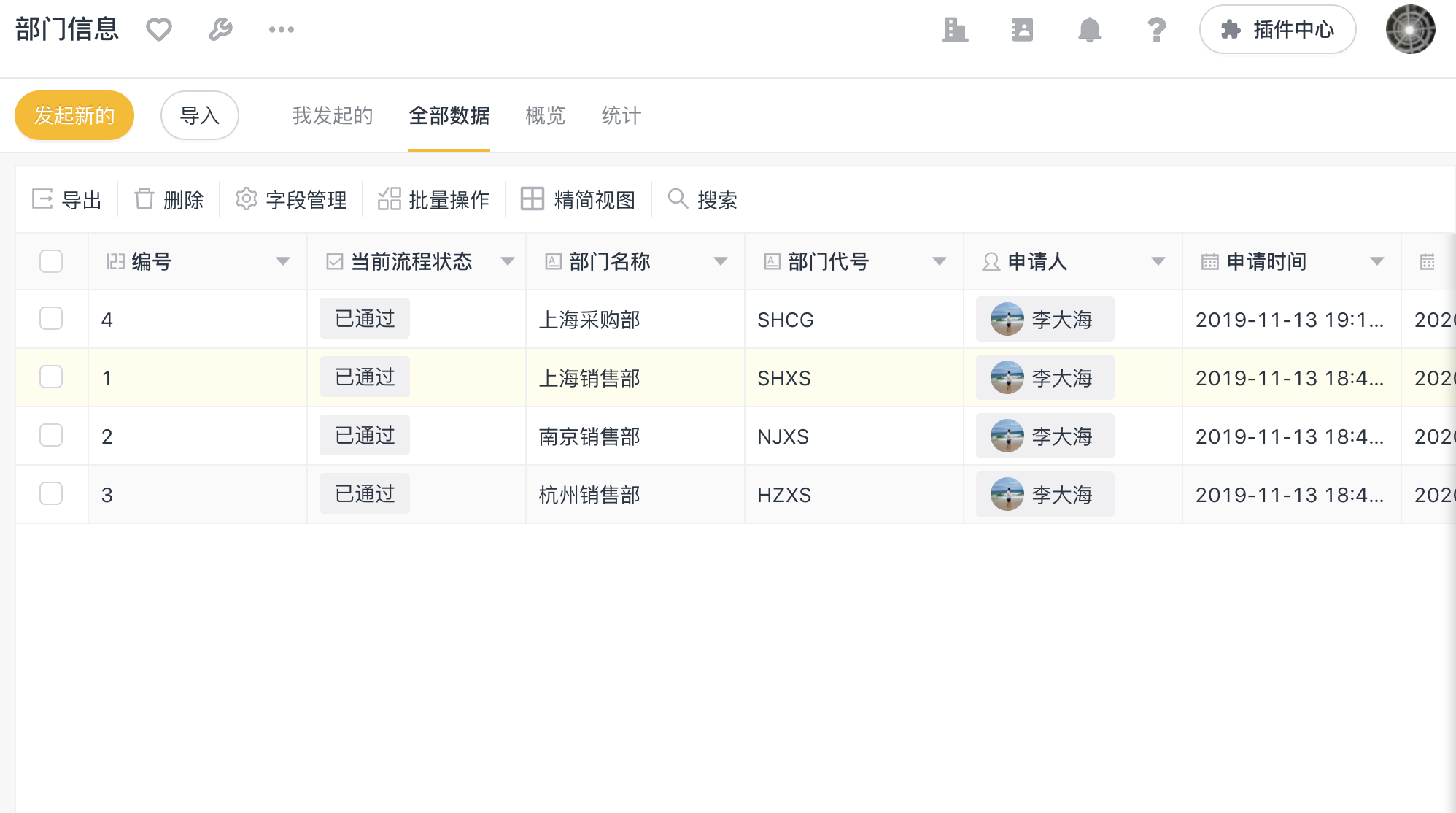This screenshot has width=1456, height=813.
Task: Open help question mark
Action: pyautogui.click(x=1156, y=30)
